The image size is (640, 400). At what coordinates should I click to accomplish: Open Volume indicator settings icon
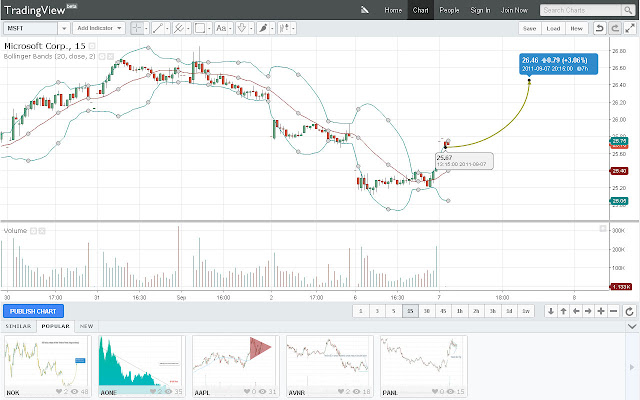[x=33, y=231]
